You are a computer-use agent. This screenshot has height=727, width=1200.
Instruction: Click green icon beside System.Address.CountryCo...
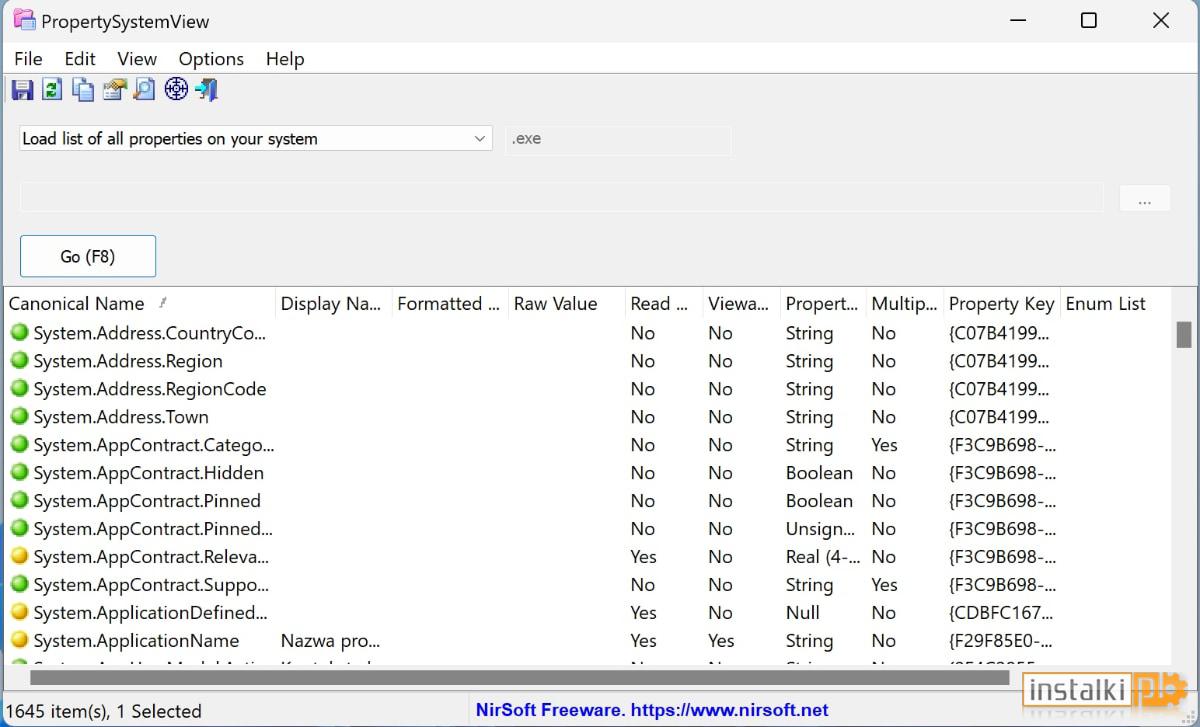pos(19,333)
